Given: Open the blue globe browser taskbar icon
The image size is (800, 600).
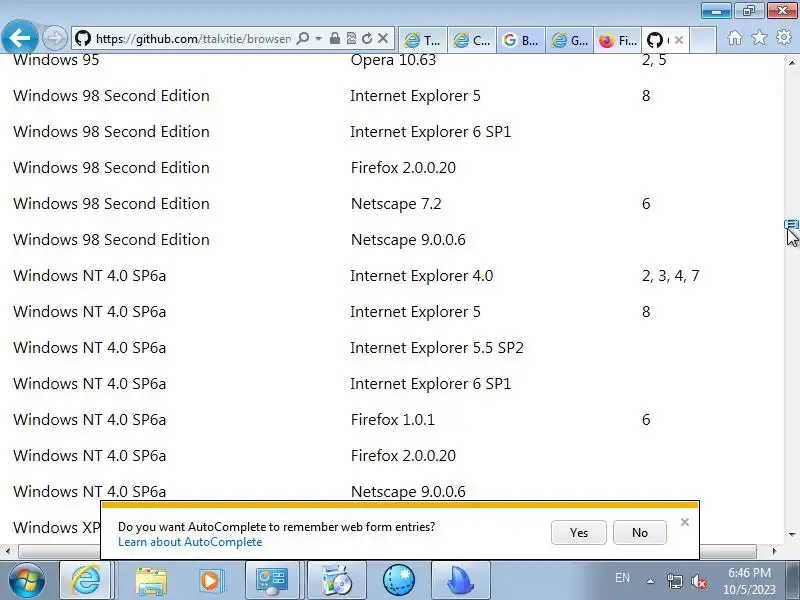Looking at the screenshot, I should (x=398, y=581).
